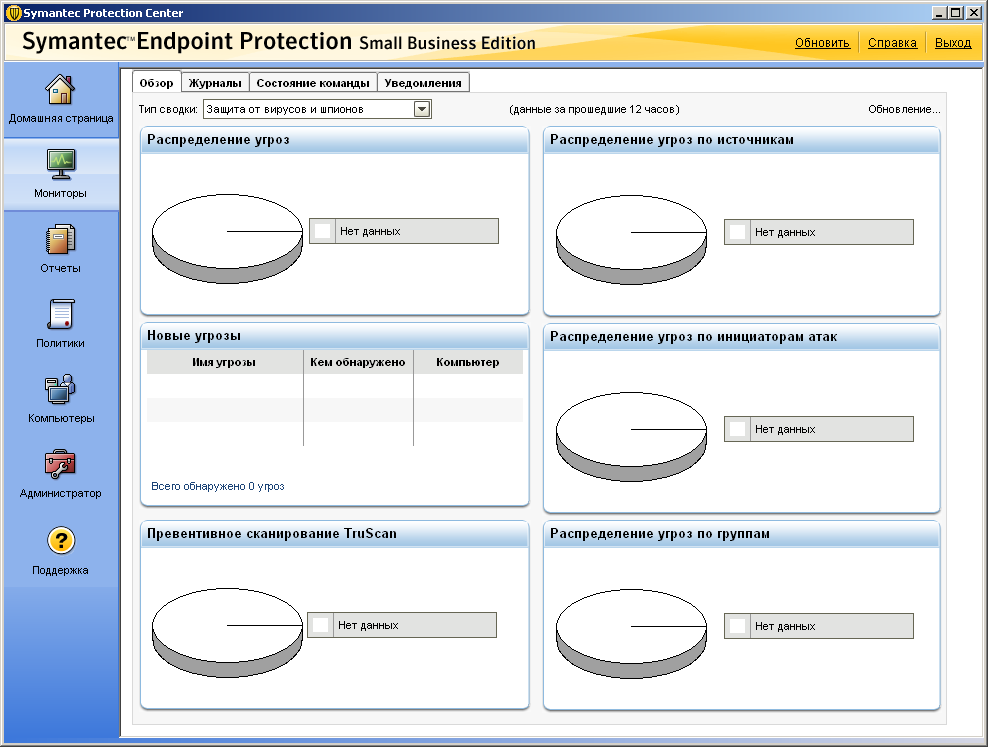Open the Справка help link
This screenshot has width=988, height=747.
pos(892,43)
